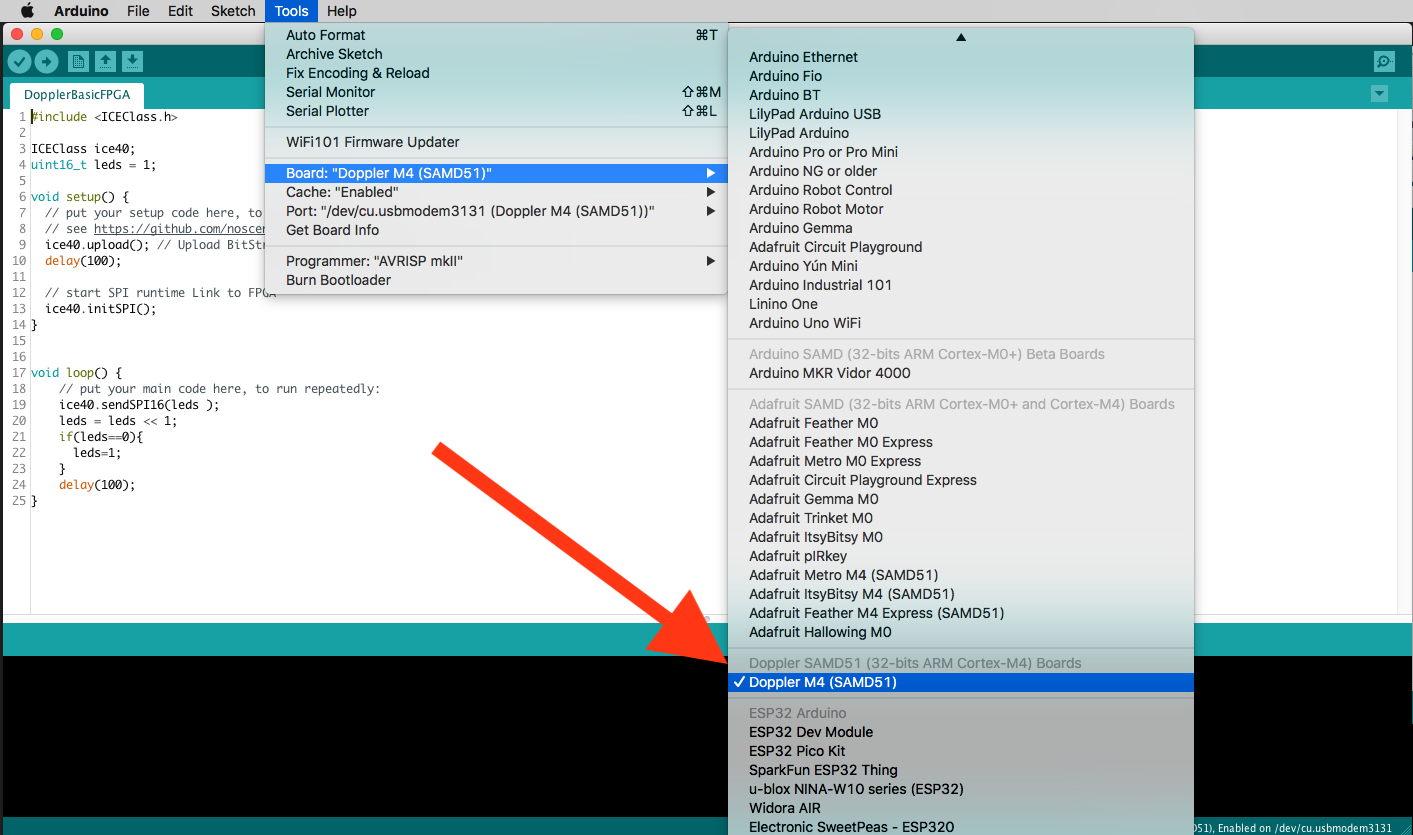Click the Save sketch down-arrow icon

[x=132, y=62]
